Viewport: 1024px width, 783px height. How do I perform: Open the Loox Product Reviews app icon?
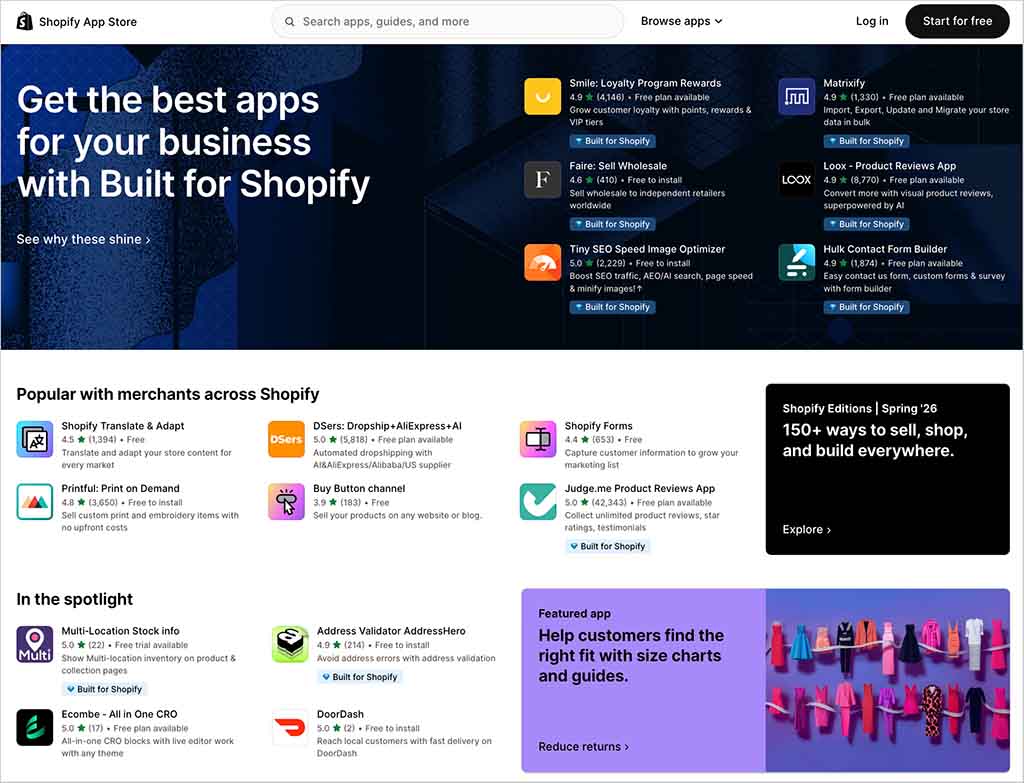tap(797, 180)
